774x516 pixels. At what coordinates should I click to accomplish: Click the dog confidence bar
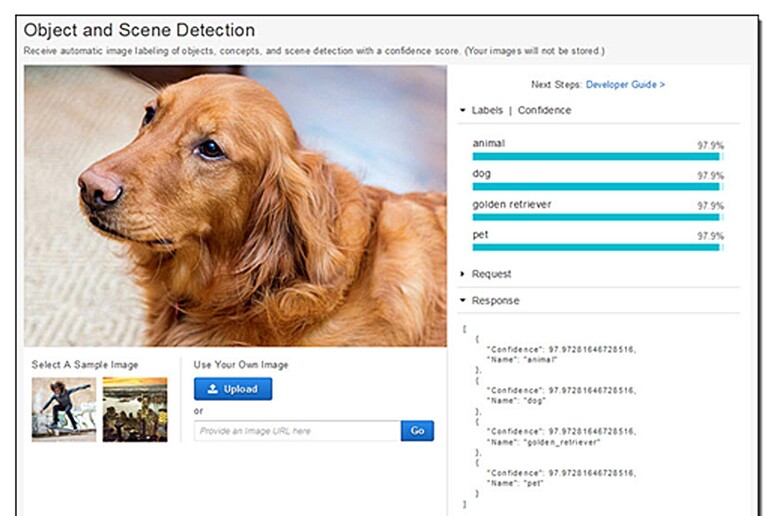597,187
